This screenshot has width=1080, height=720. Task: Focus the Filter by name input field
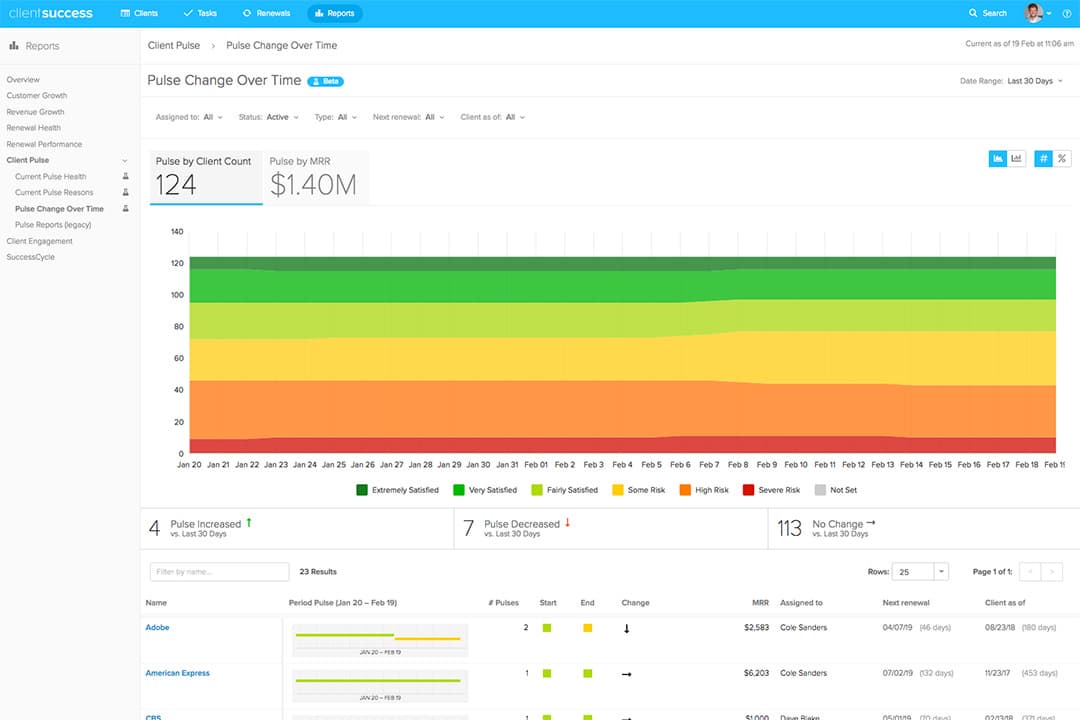click(x=219, y=572)
